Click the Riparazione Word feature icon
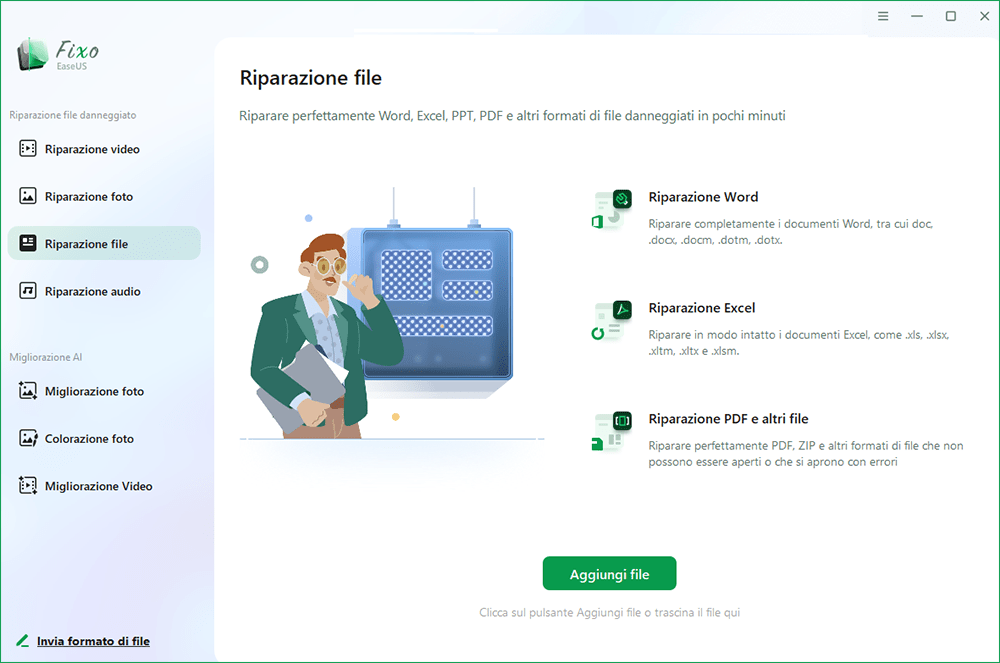This screenshot has height=663, width=1000. [612, 210]
